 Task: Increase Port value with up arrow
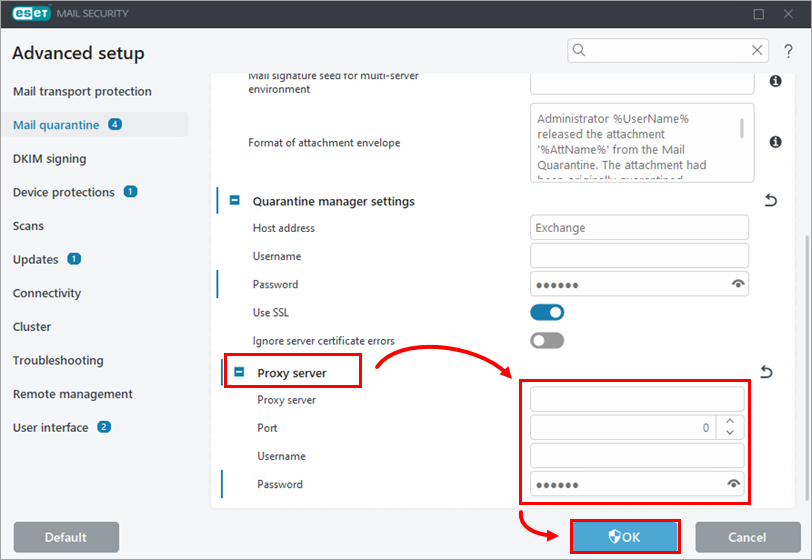(x=730, y=422)
